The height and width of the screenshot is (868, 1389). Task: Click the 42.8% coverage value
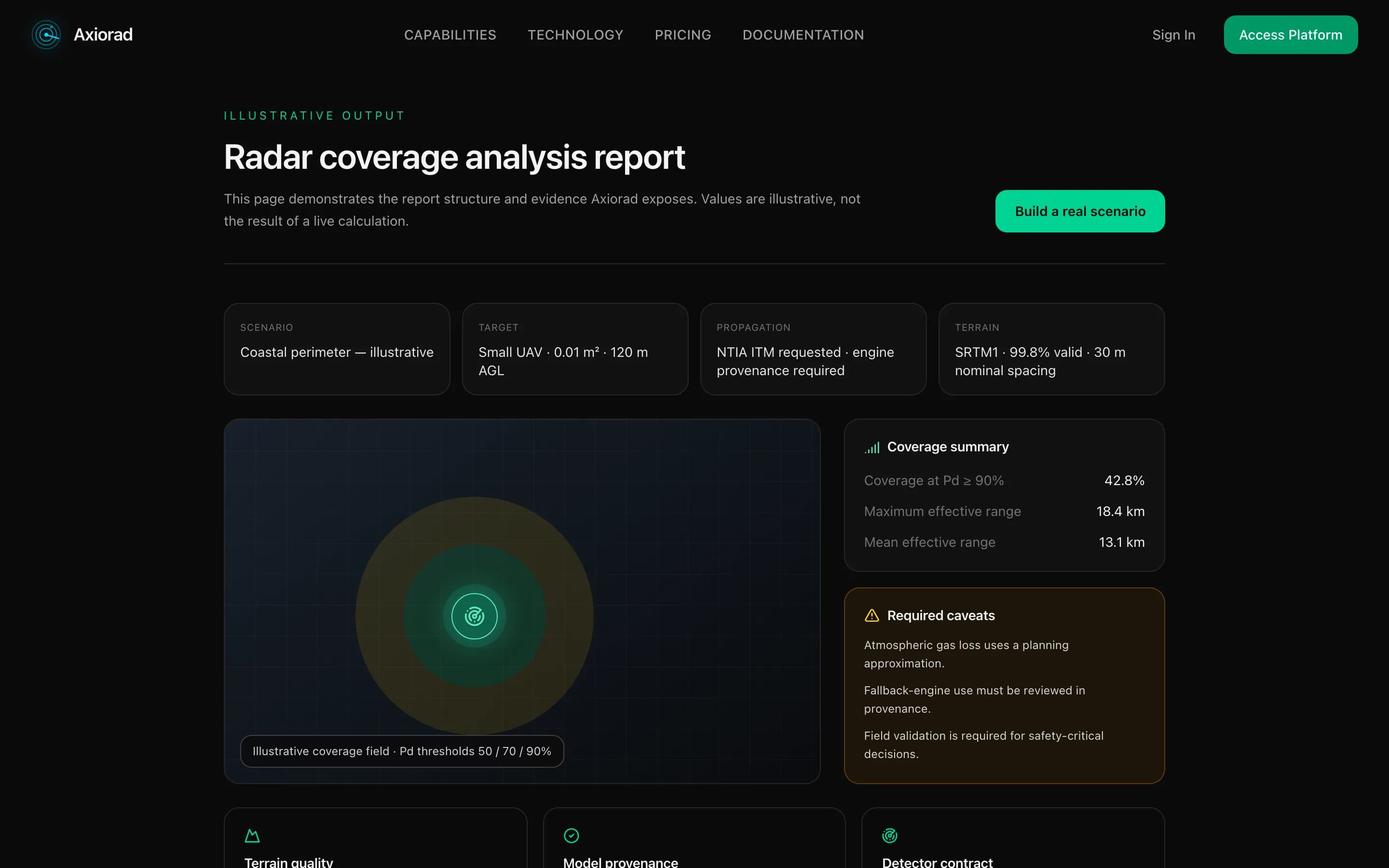tap(1124, 480)
